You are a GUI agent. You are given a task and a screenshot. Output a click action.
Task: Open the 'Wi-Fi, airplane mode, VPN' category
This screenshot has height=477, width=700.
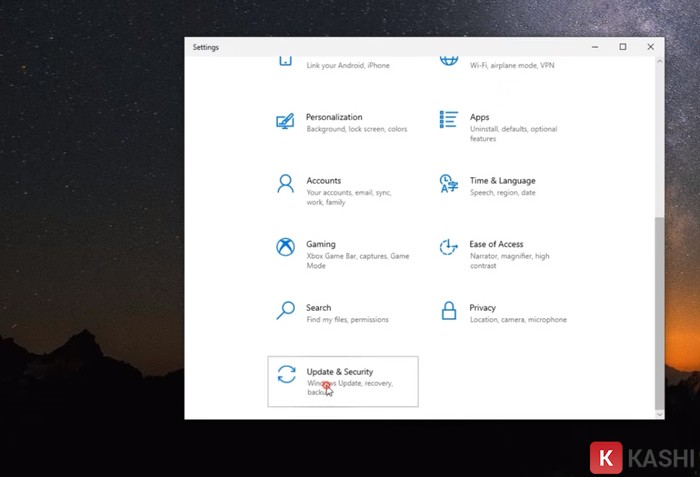[x=511, y=66]
